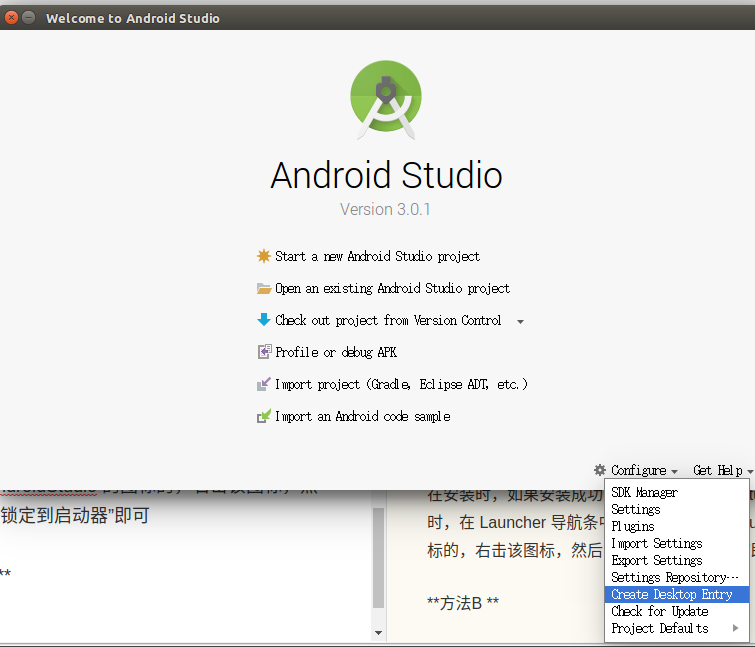755x647 pixels.
Task: Choose Create Desktop Entry menu item
Action: 677,594
